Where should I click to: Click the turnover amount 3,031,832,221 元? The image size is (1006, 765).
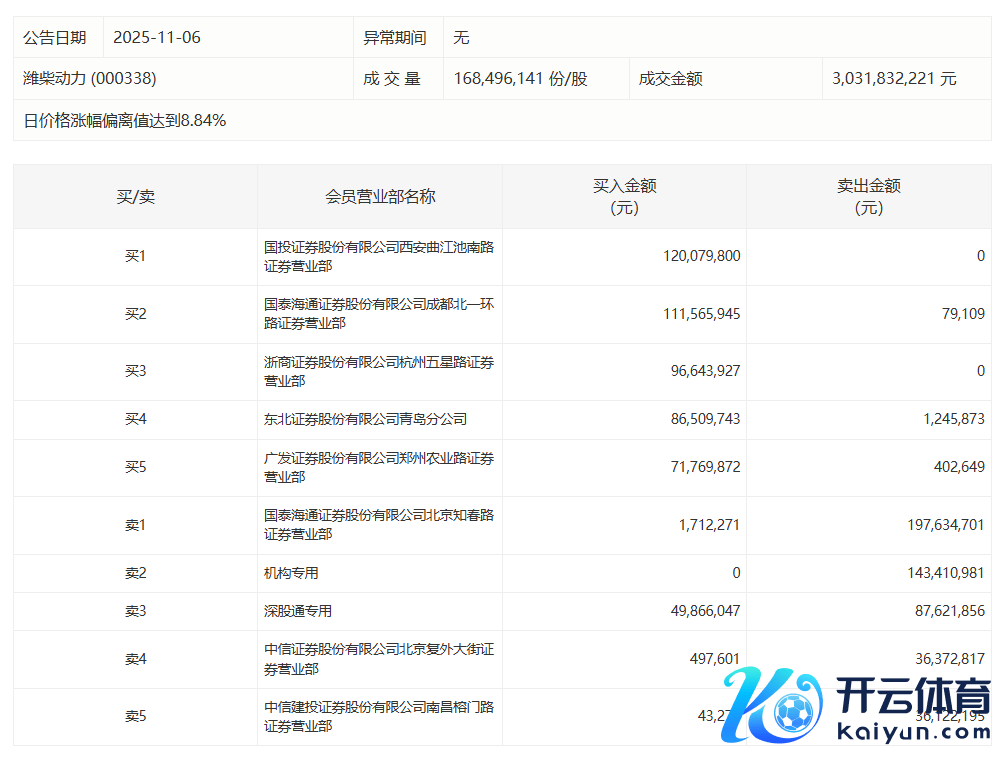pyautogui.click(x=894, y=78)
